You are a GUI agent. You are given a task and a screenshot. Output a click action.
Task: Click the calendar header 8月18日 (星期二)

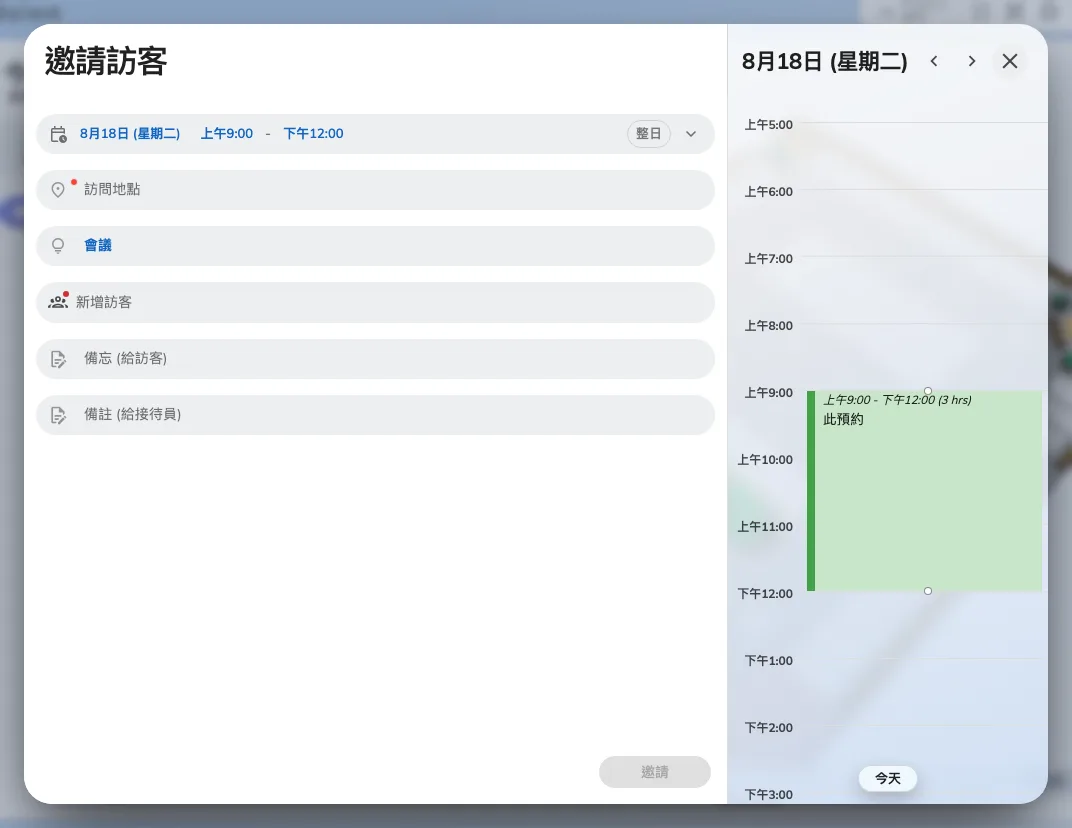[825, 62]
